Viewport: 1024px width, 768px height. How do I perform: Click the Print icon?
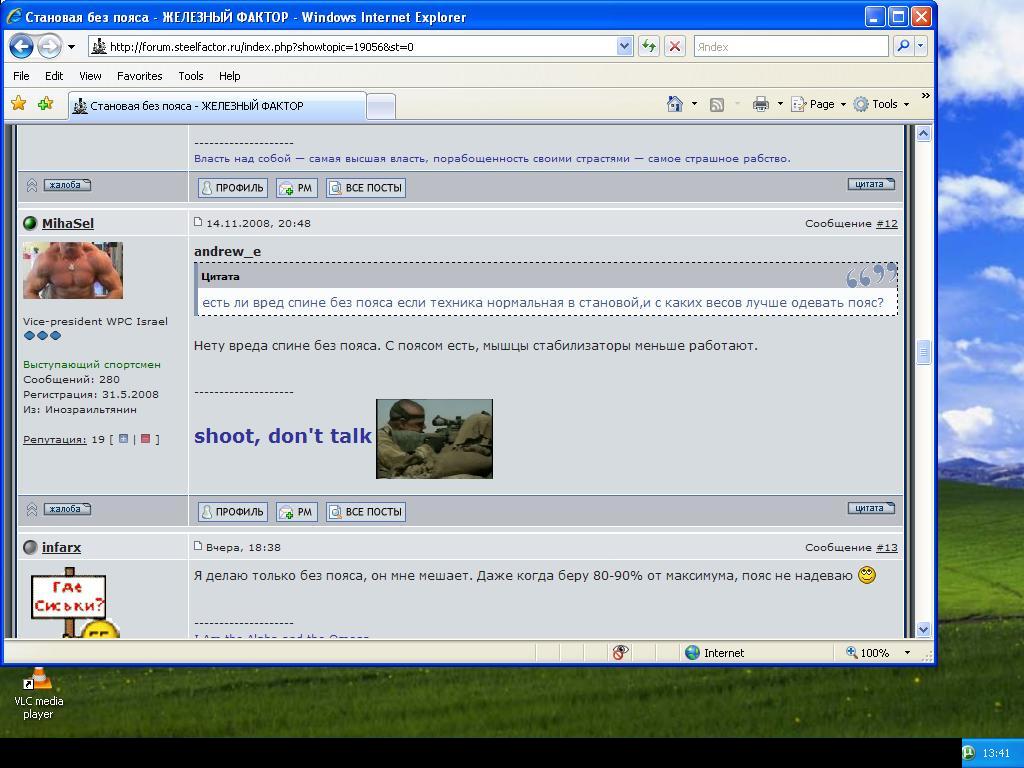tap(760, 104)
